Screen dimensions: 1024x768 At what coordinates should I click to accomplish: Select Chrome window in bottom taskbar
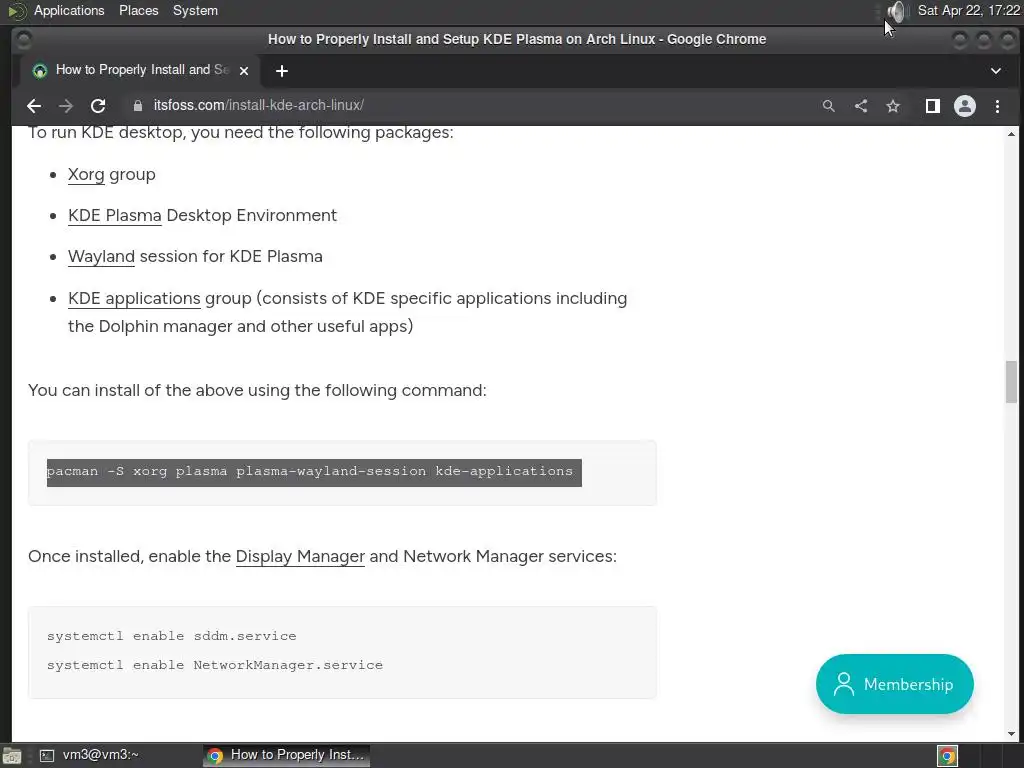point(286,755)
